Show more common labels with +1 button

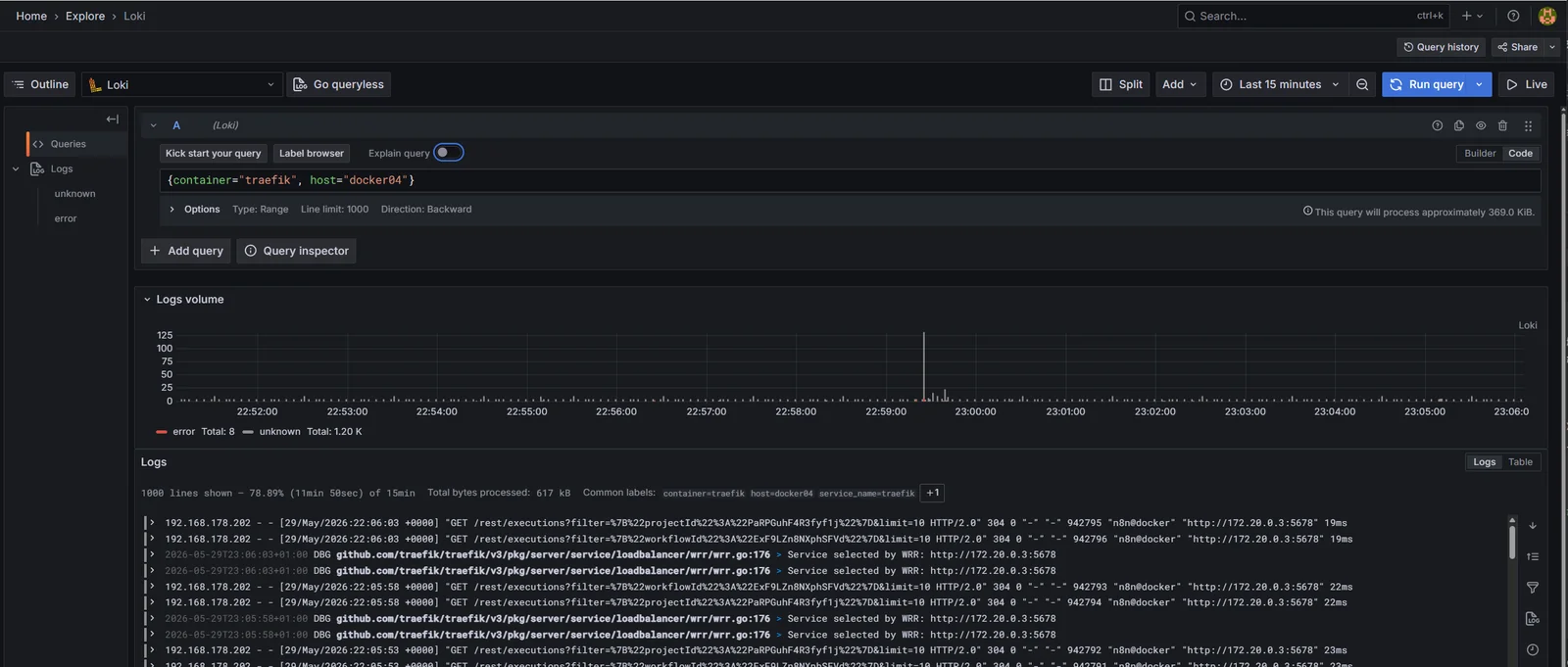point(933,493)
